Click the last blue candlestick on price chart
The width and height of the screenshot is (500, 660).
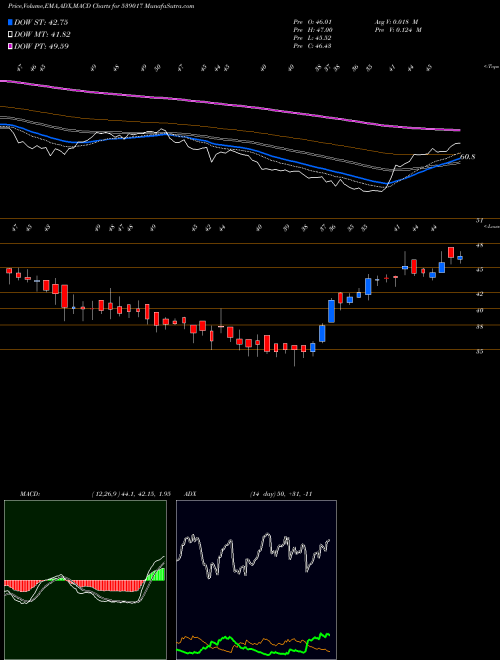tap(460, 258)
